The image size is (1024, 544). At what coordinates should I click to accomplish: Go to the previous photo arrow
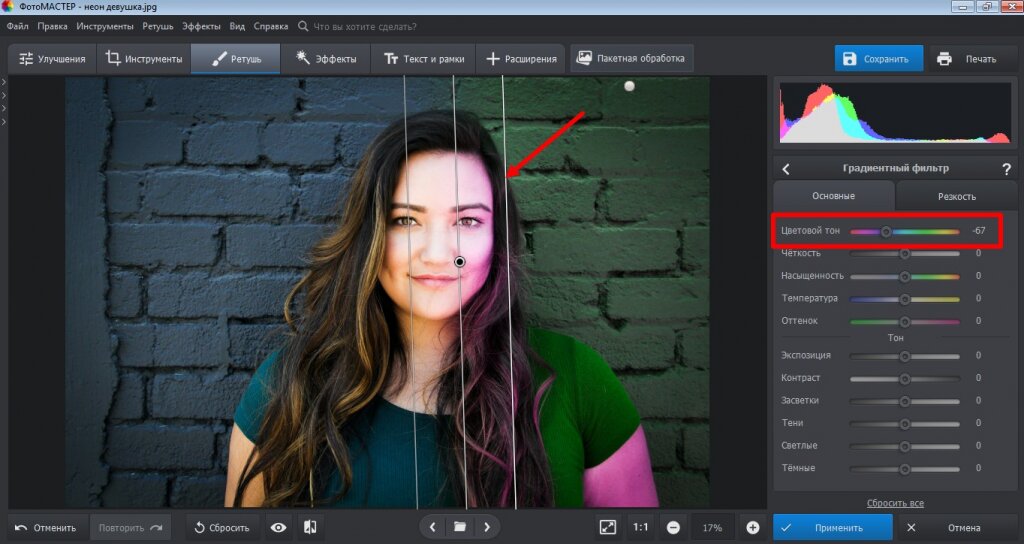[x=432, y=527]
